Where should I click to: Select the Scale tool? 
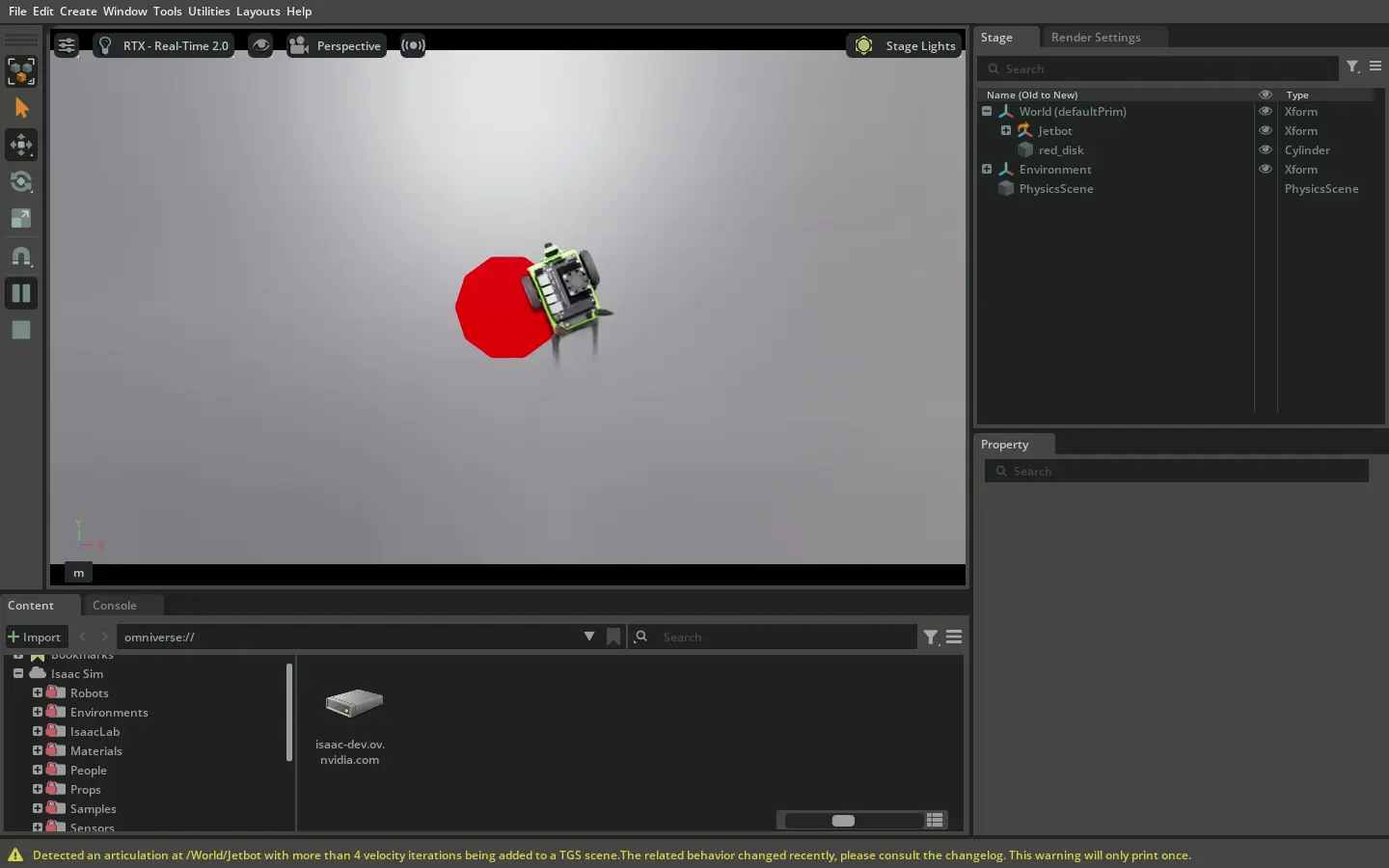(x=21, y=219)
